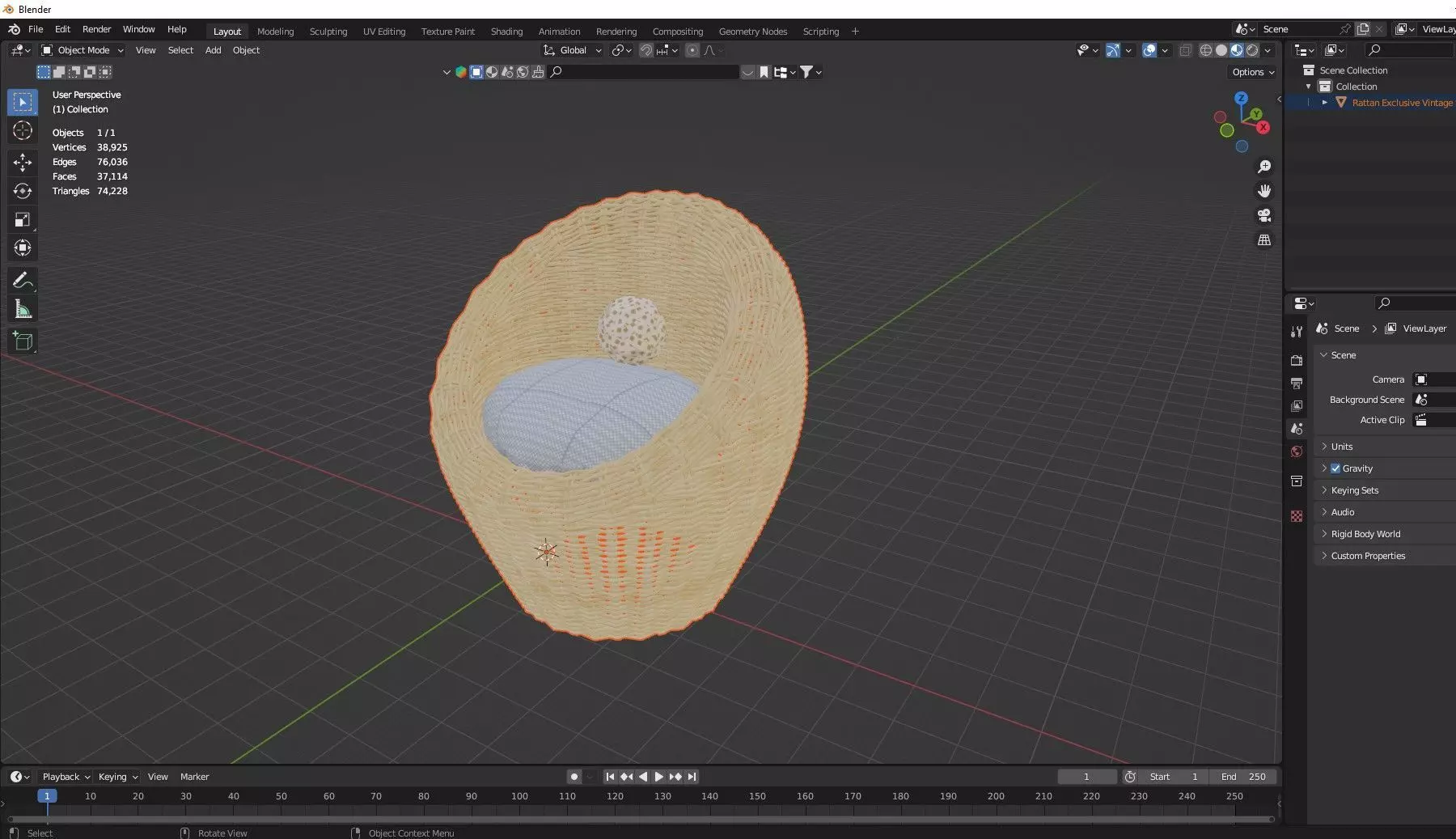Open the Render menu
1456x839 pixels.
pos(97,29)
